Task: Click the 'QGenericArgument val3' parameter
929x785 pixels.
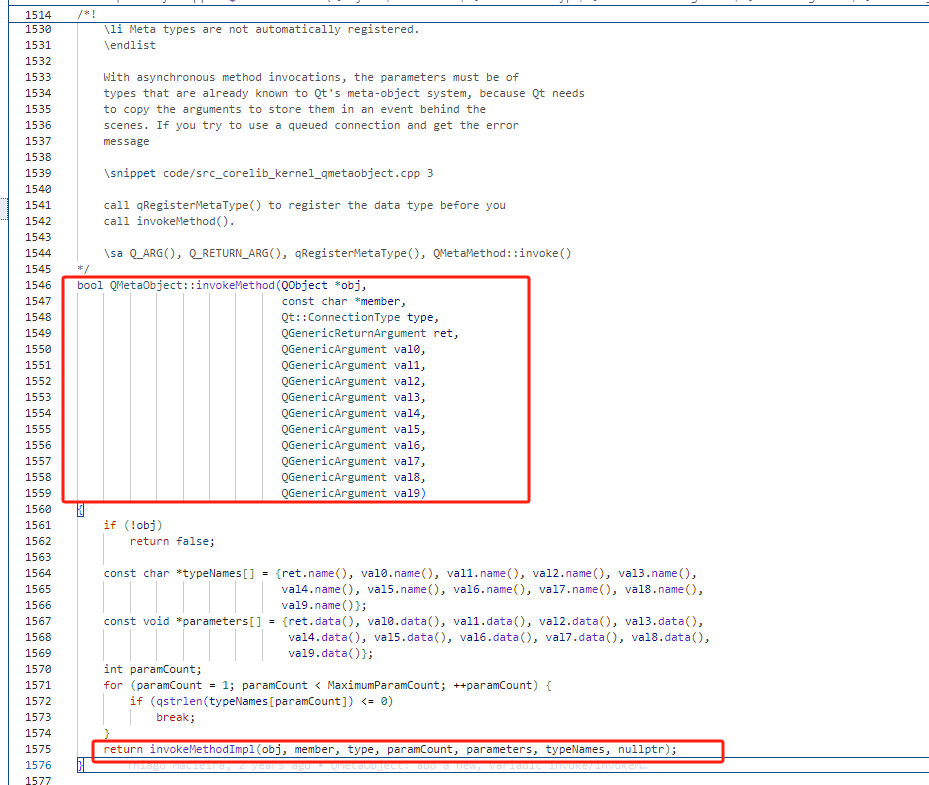Action: [x=351, y=397]
